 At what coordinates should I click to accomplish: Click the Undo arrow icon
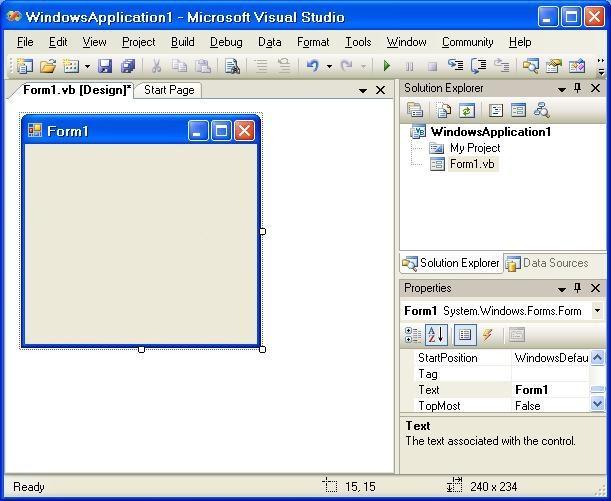click(x=313, y=66)
